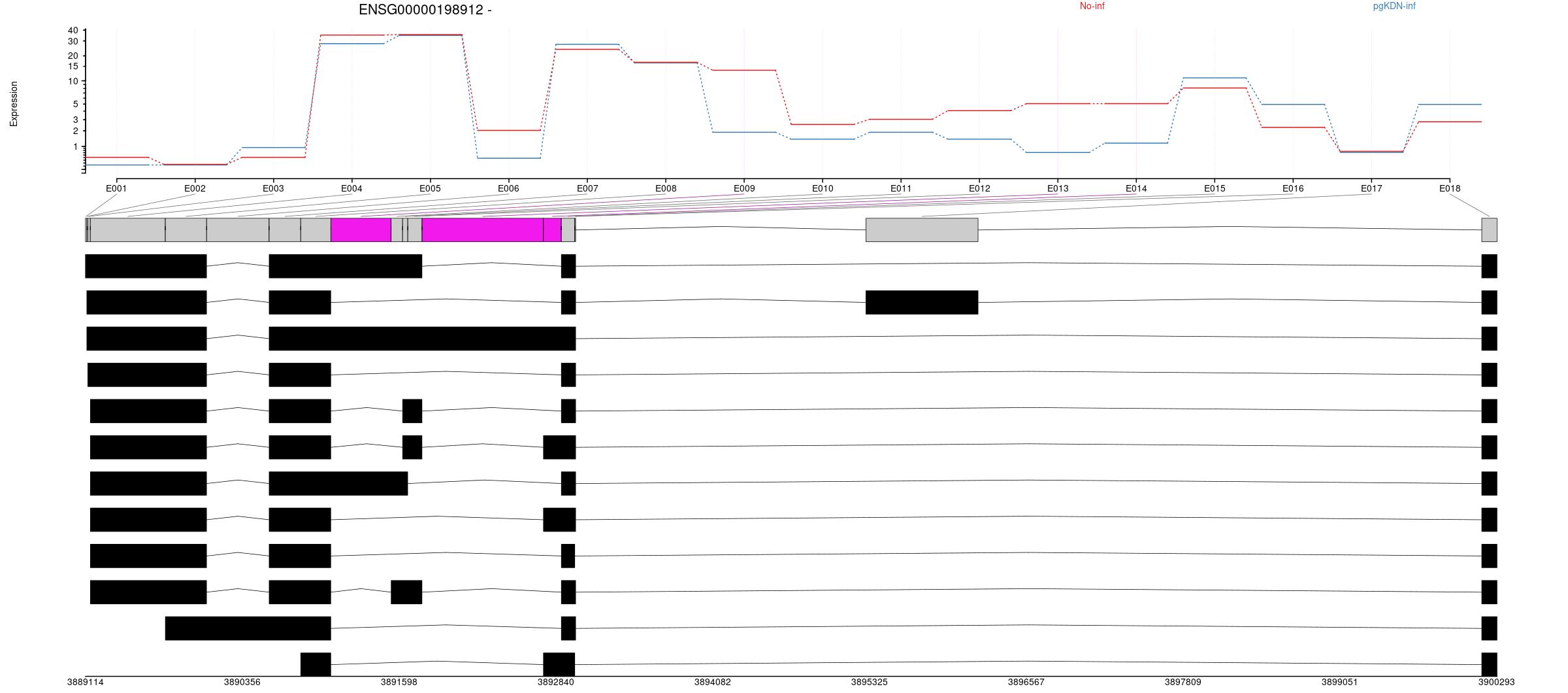Screen dimensions: 1568x693
Task: Click genomic coordinate 3899051
Action: click(1340, 682)
